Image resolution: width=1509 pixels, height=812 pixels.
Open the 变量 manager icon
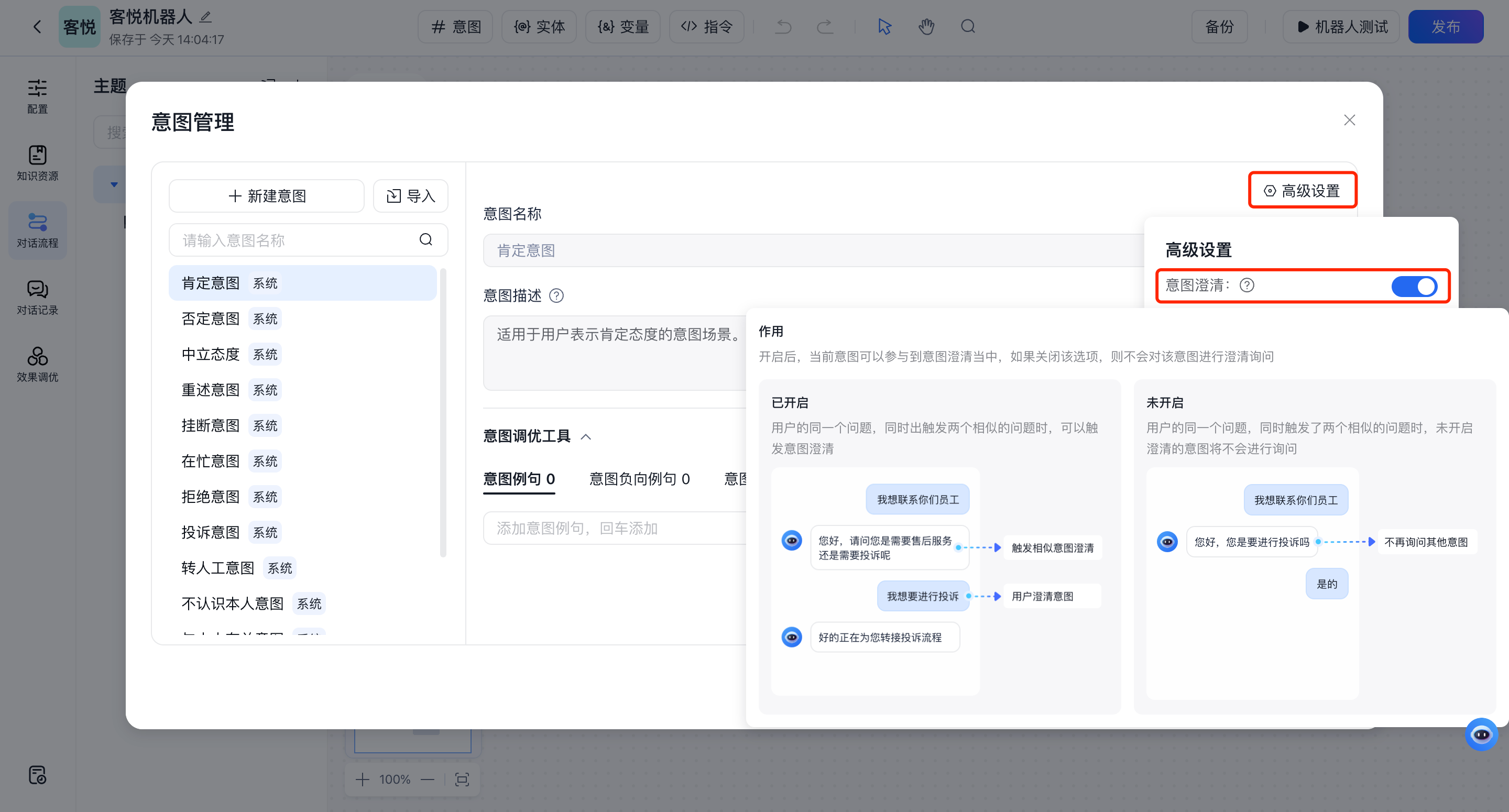622,26
